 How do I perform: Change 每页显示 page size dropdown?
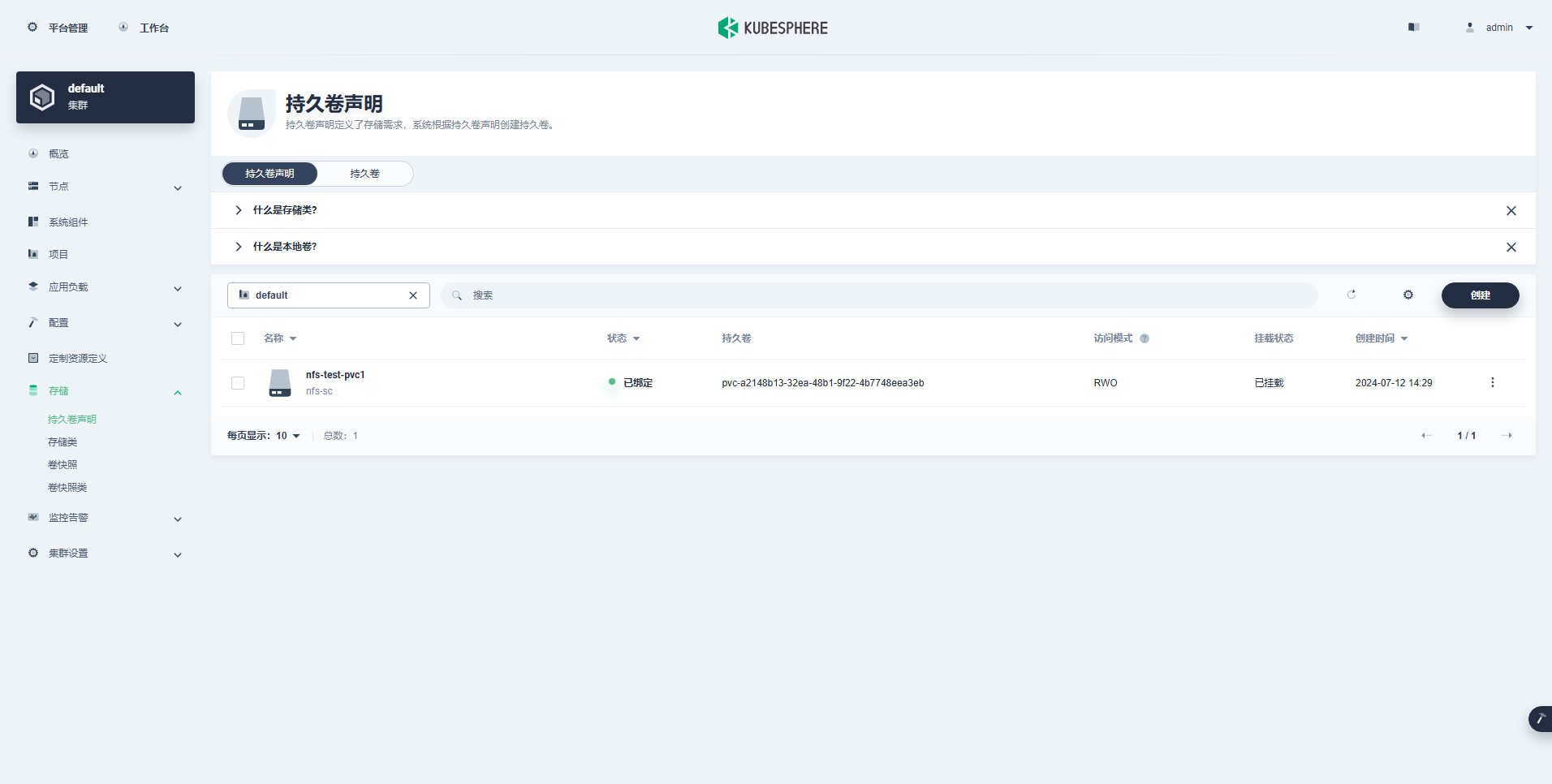coord(264,436)
